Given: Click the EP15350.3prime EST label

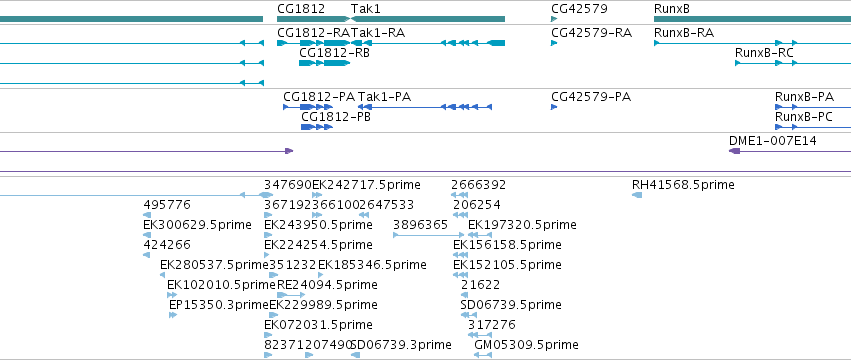Looking at the screenshot, I should (219, 304).
